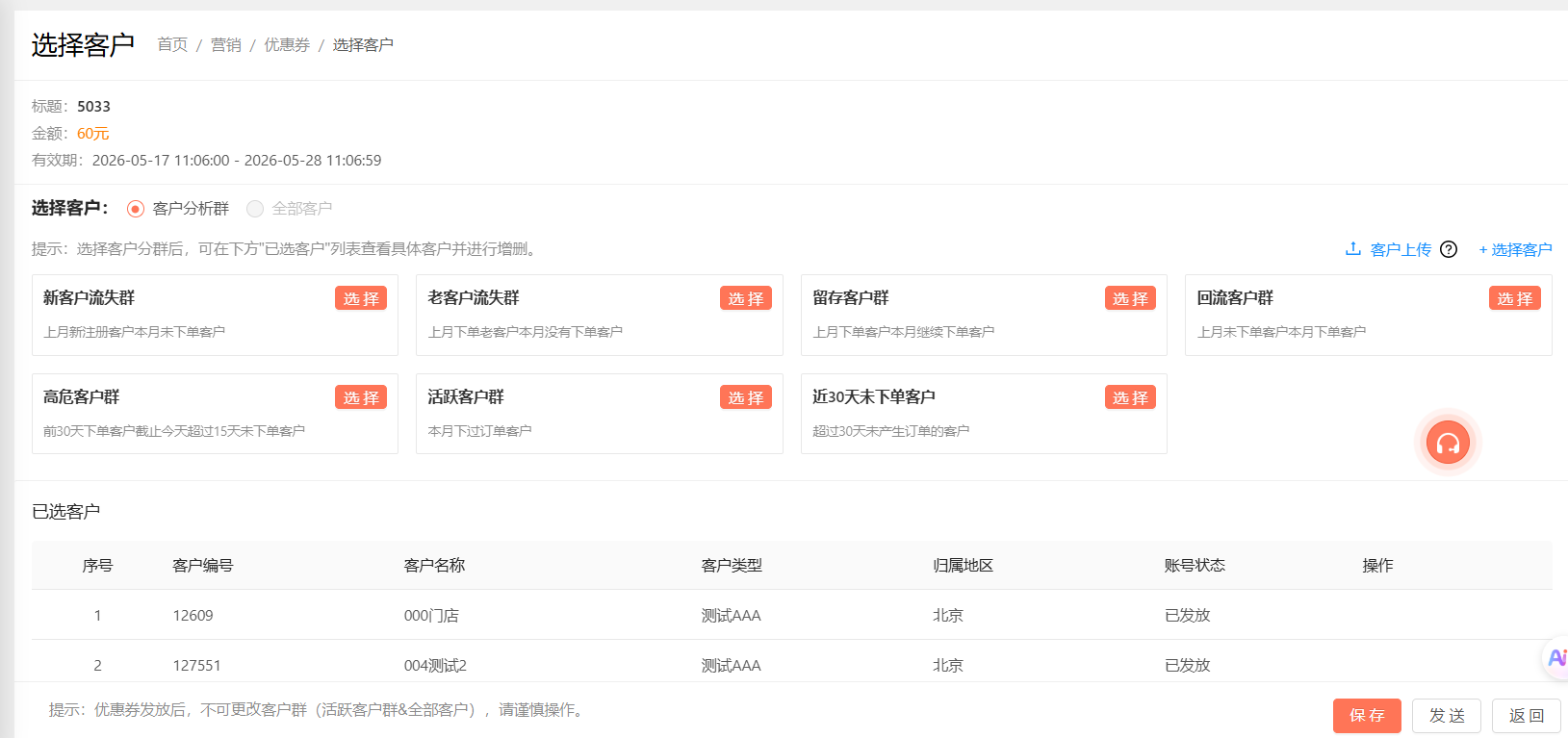Choose the 老客户流失群 group

[x=746, y=298]
